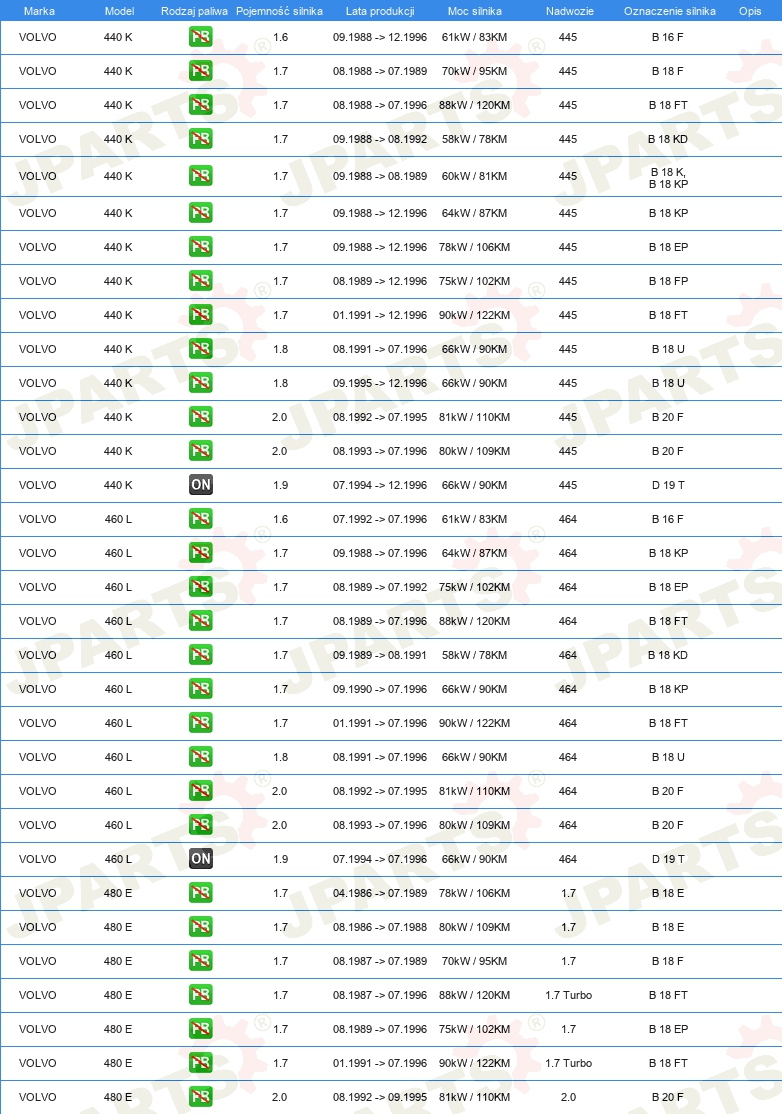Select the Rodzaj paliwa column header
This screenshot has width=782, height=1114.
point(195,11)
